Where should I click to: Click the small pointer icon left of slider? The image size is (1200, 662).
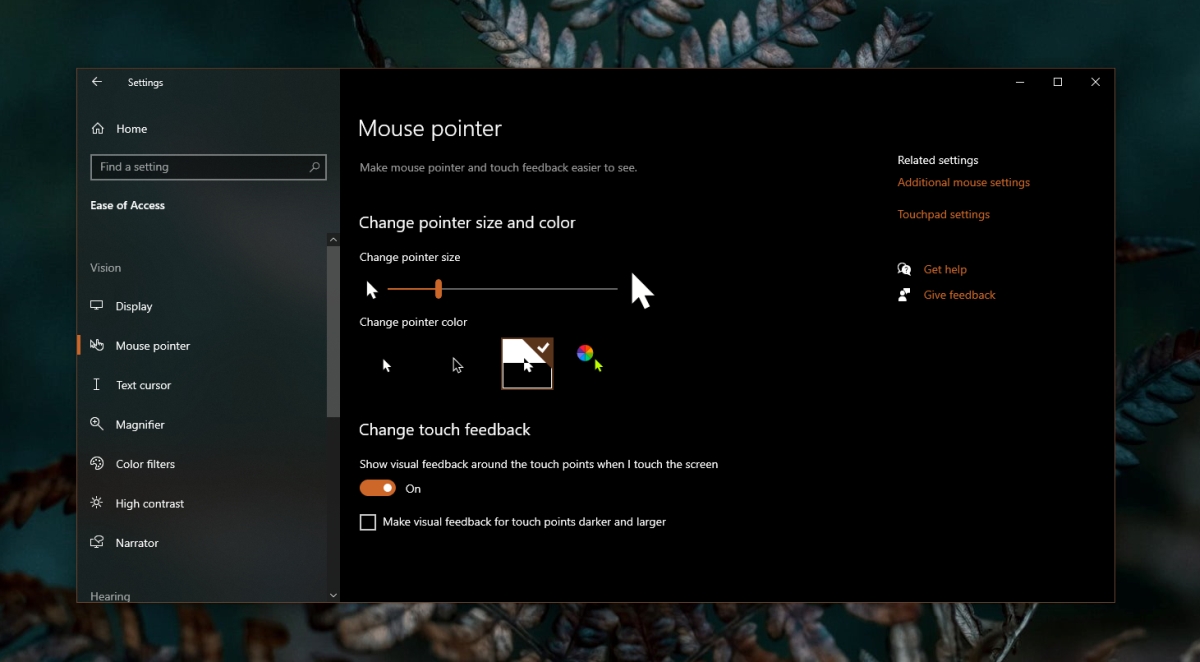[x=372, y=290]
